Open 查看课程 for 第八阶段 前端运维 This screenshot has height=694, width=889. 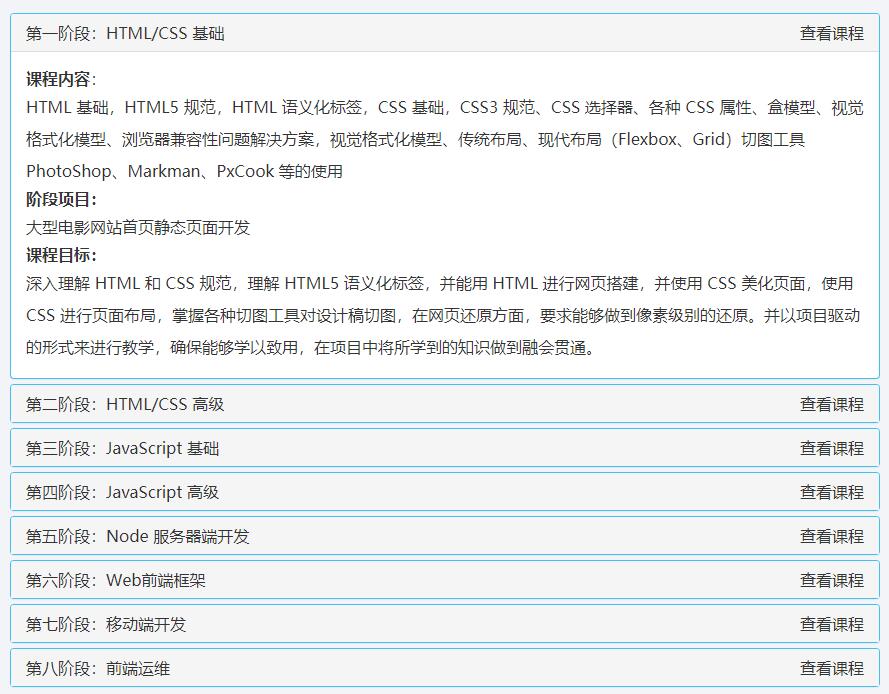click(x=832, y=668)
